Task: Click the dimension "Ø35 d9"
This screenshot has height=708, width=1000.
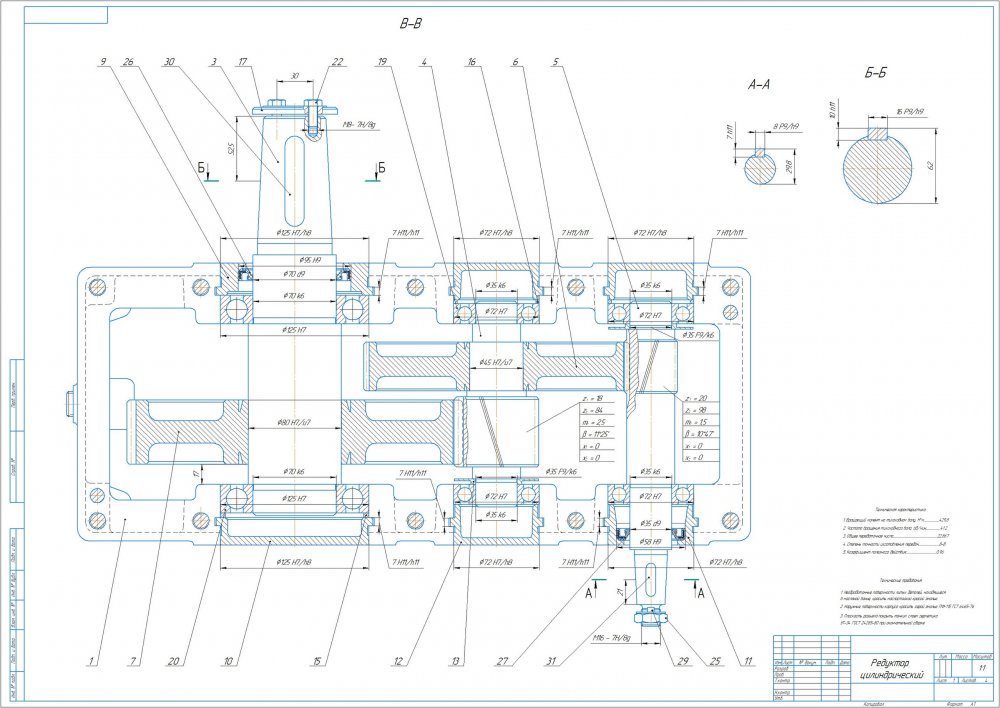Action: pos(650,523)
